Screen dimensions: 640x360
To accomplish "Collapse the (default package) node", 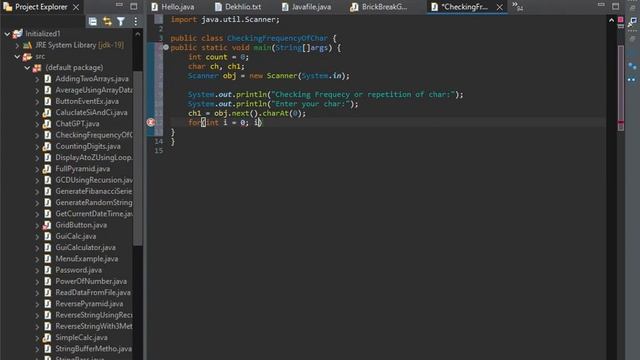I will [27, 68].
